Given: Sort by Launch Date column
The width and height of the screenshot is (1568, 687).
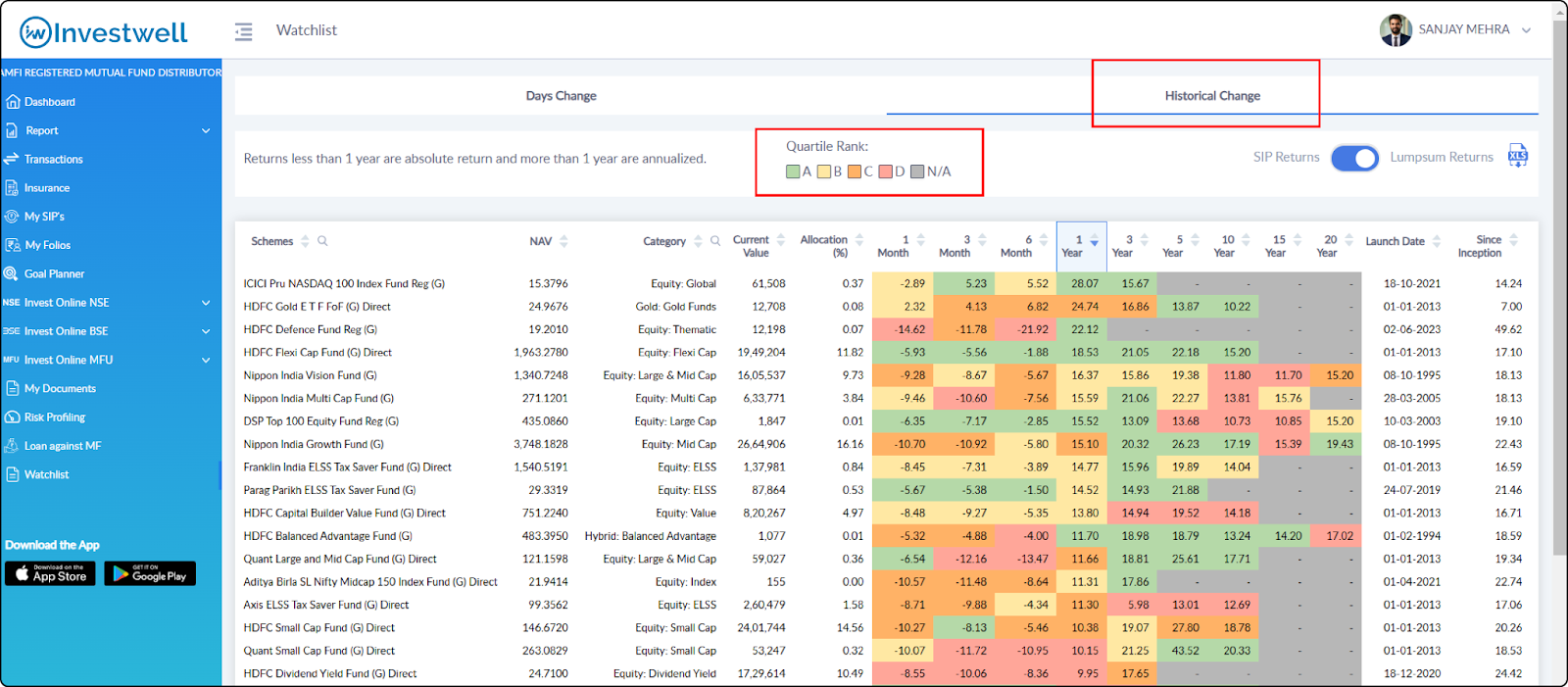Looking at the screenshot, I should click(x=1437, y=241).
